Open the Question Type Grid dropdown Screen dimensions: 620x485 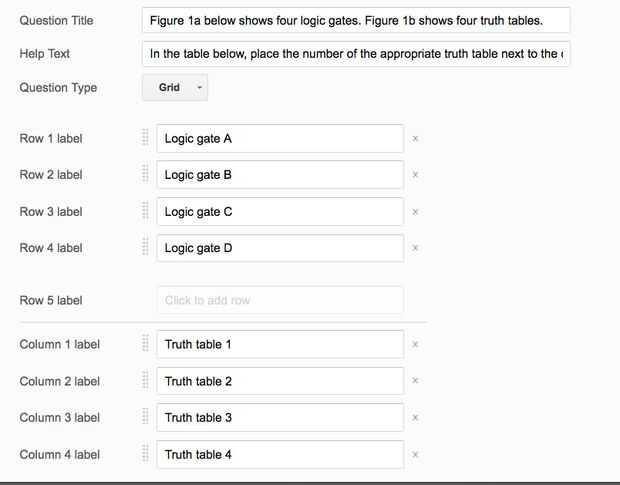point(175,88)
